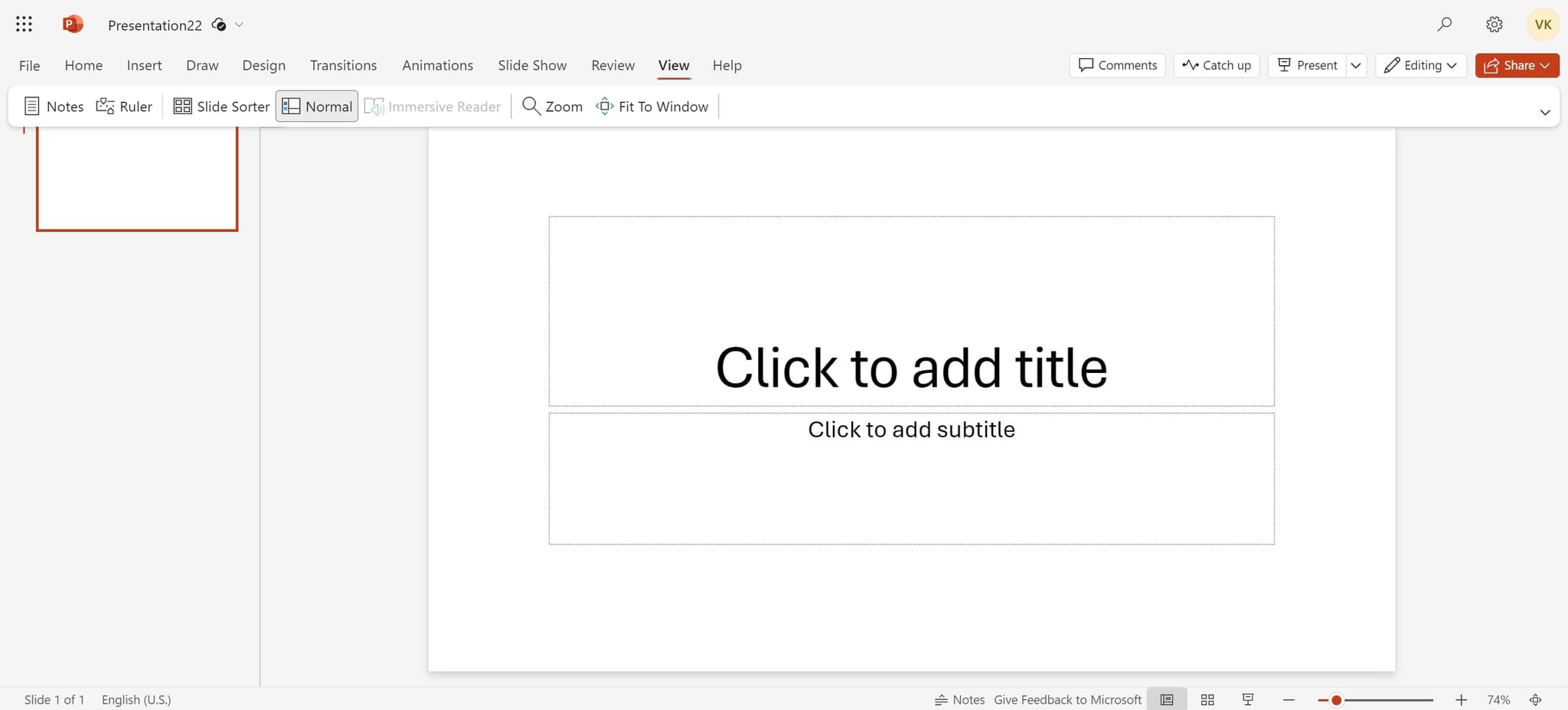Viewport: 1568px width, 710px height.
Task: Switch to the Animations tab
Action: pos(437,65)
